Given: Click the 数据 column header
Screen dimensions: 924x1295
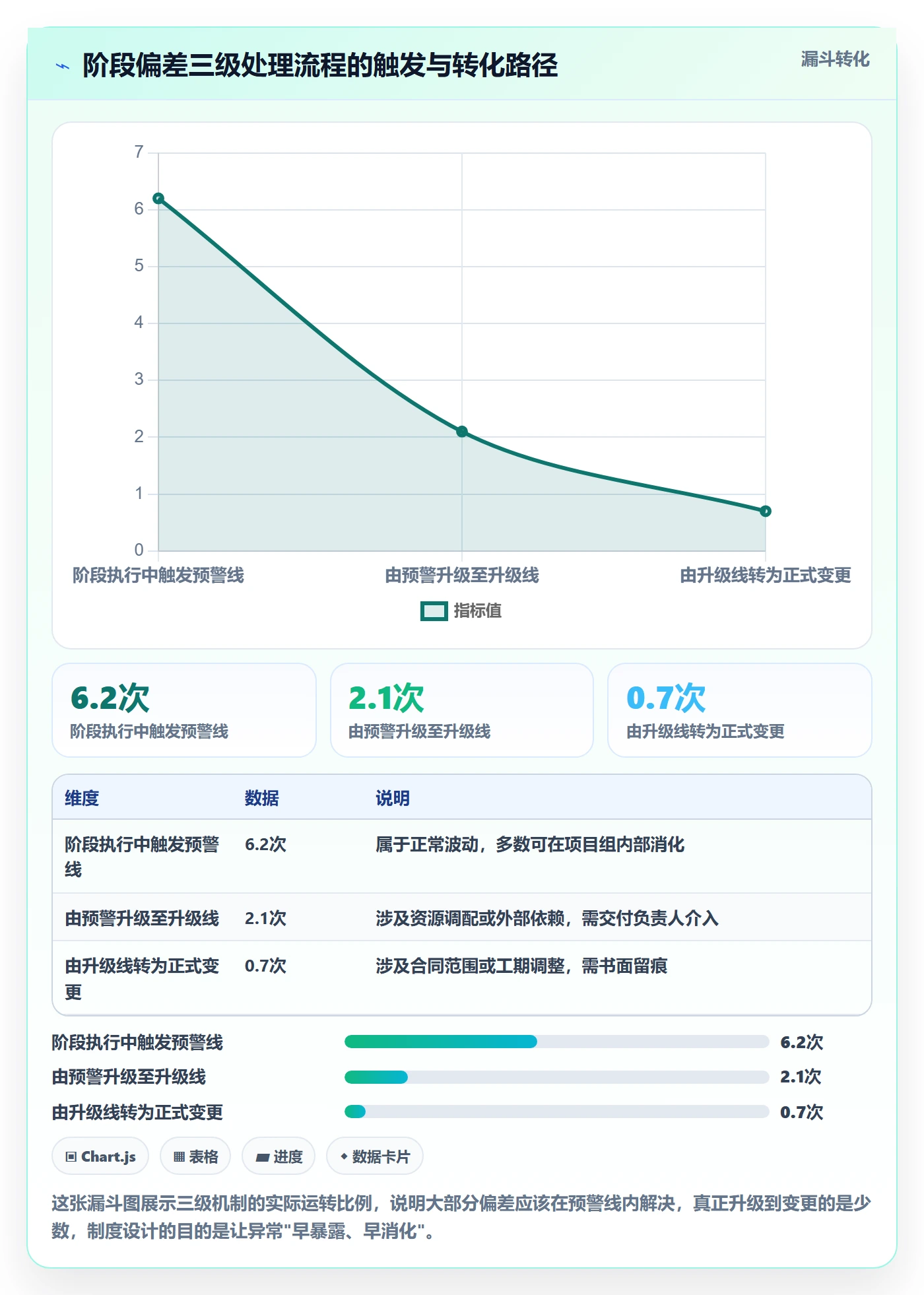Looking at the screenshot, I should 262,798.
